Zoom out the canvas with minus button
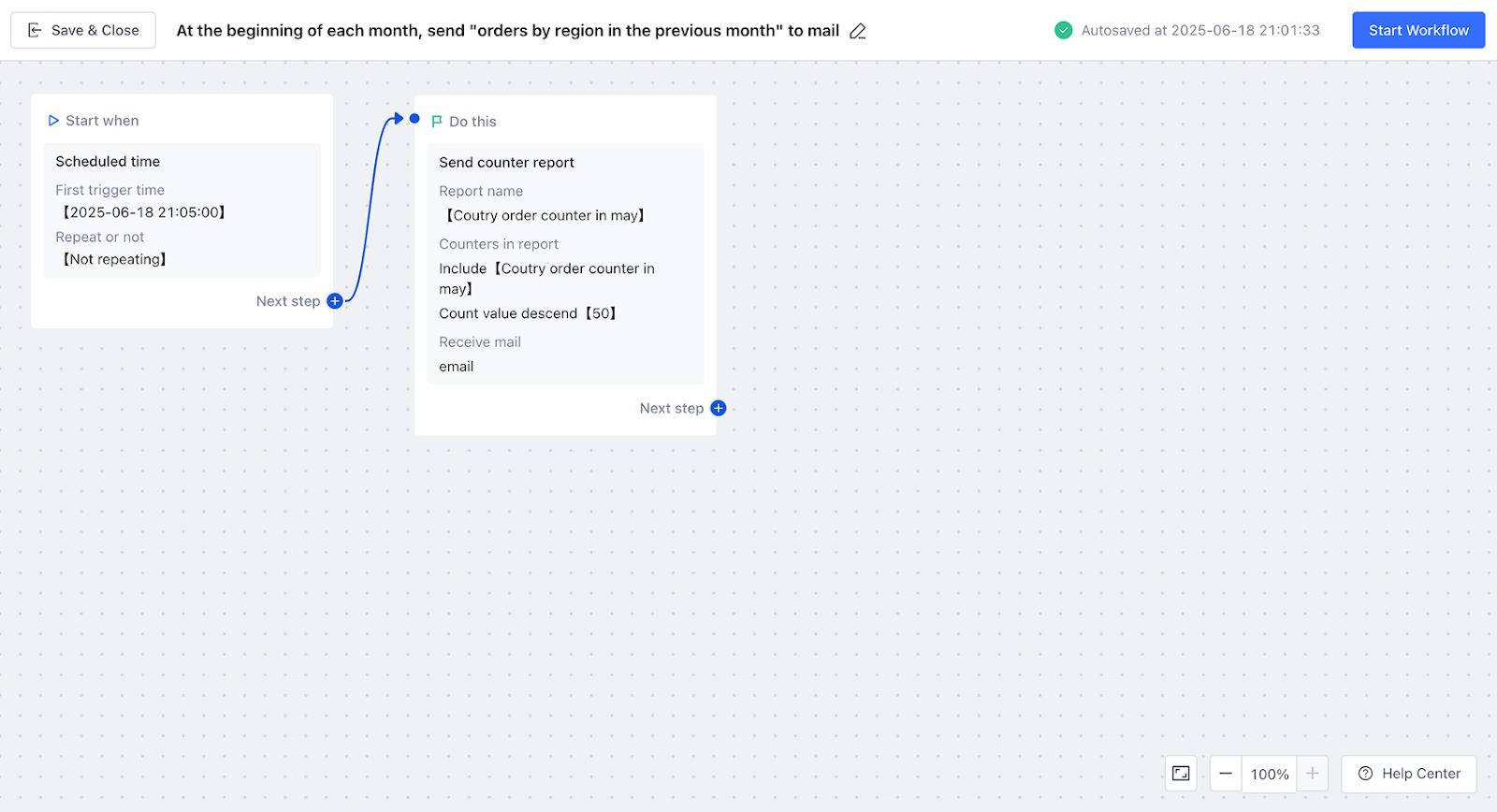The image size is (1497, 812). click(x=1226, y=774)
